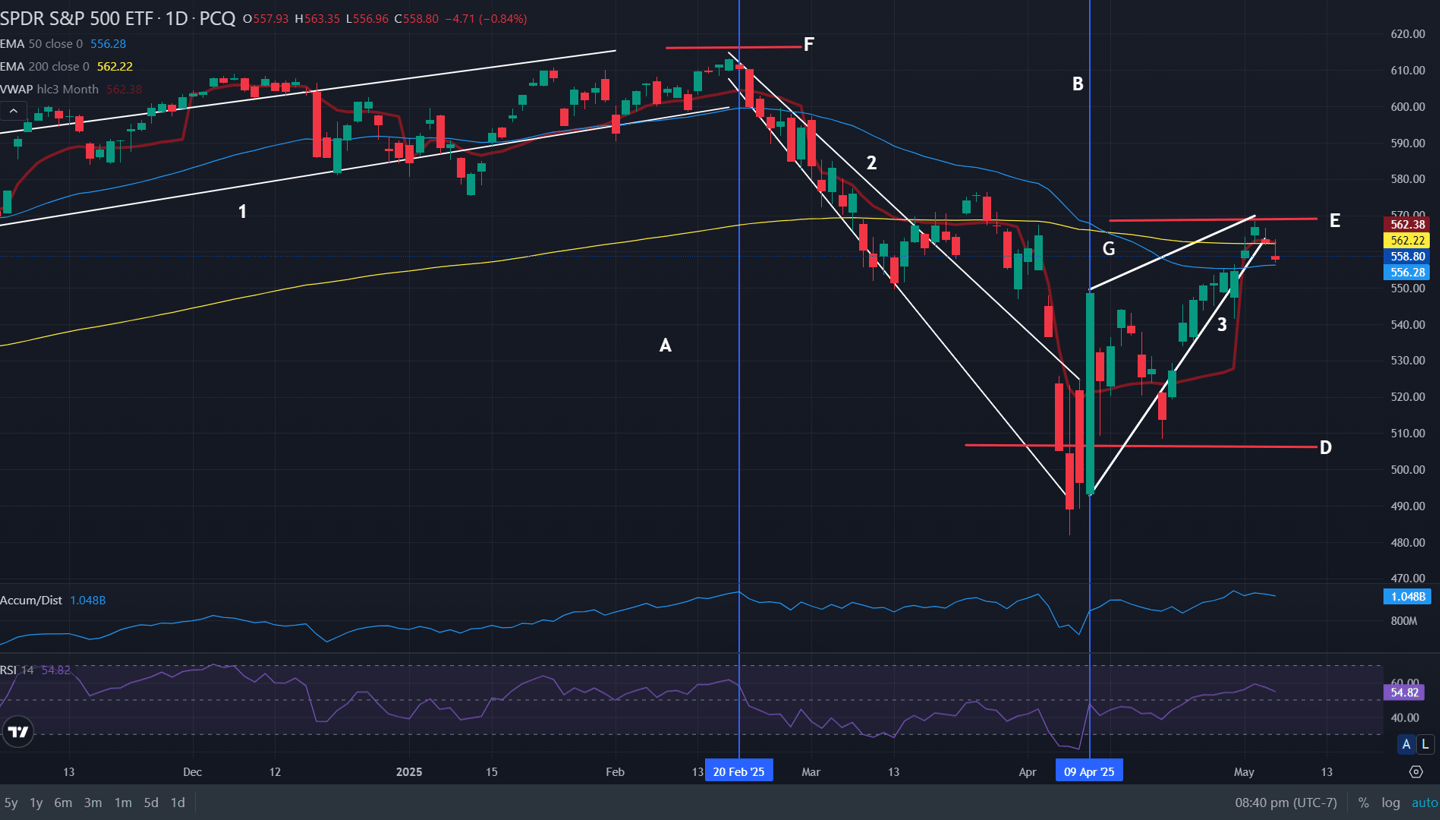
Task: Toggle the 'auto' scale option
Action: [1424, 803]
